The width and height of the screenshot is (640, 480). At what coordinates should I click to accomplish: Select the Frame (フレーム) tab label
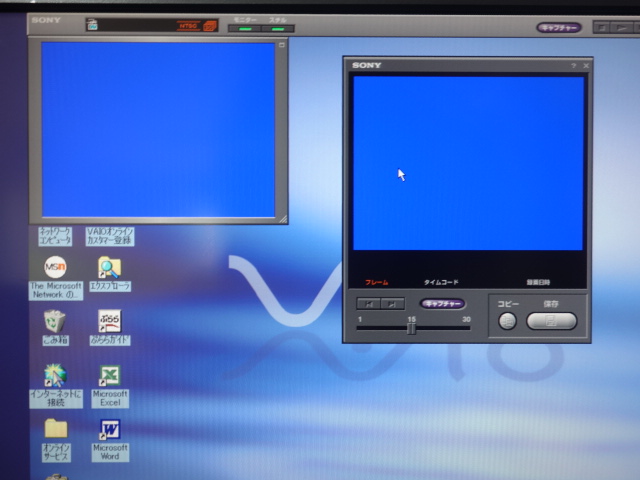click(x=376, y=283)
